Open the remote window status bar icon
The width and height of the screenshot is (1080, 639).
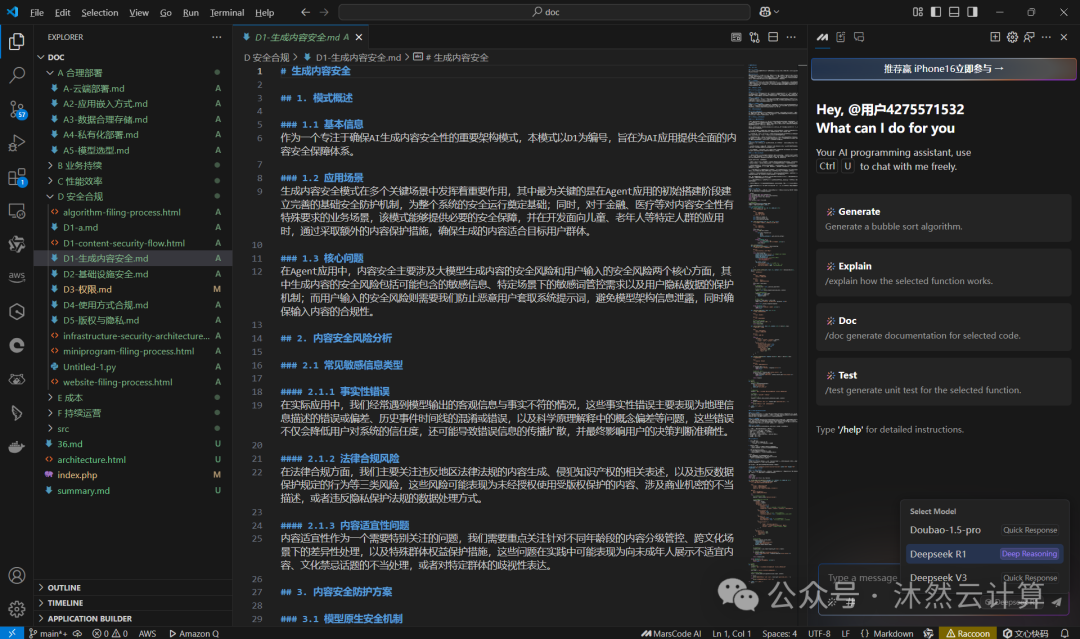pos(12,633)
